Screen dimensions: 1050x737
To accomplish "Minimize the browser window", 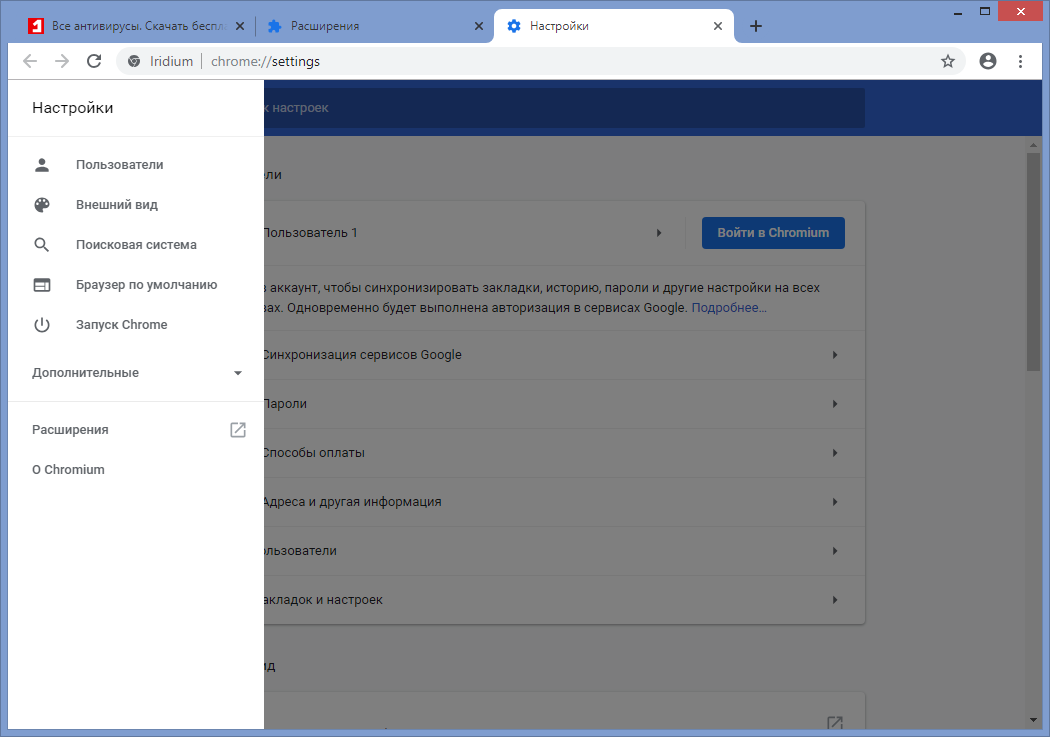I will [x=958, y=12].
